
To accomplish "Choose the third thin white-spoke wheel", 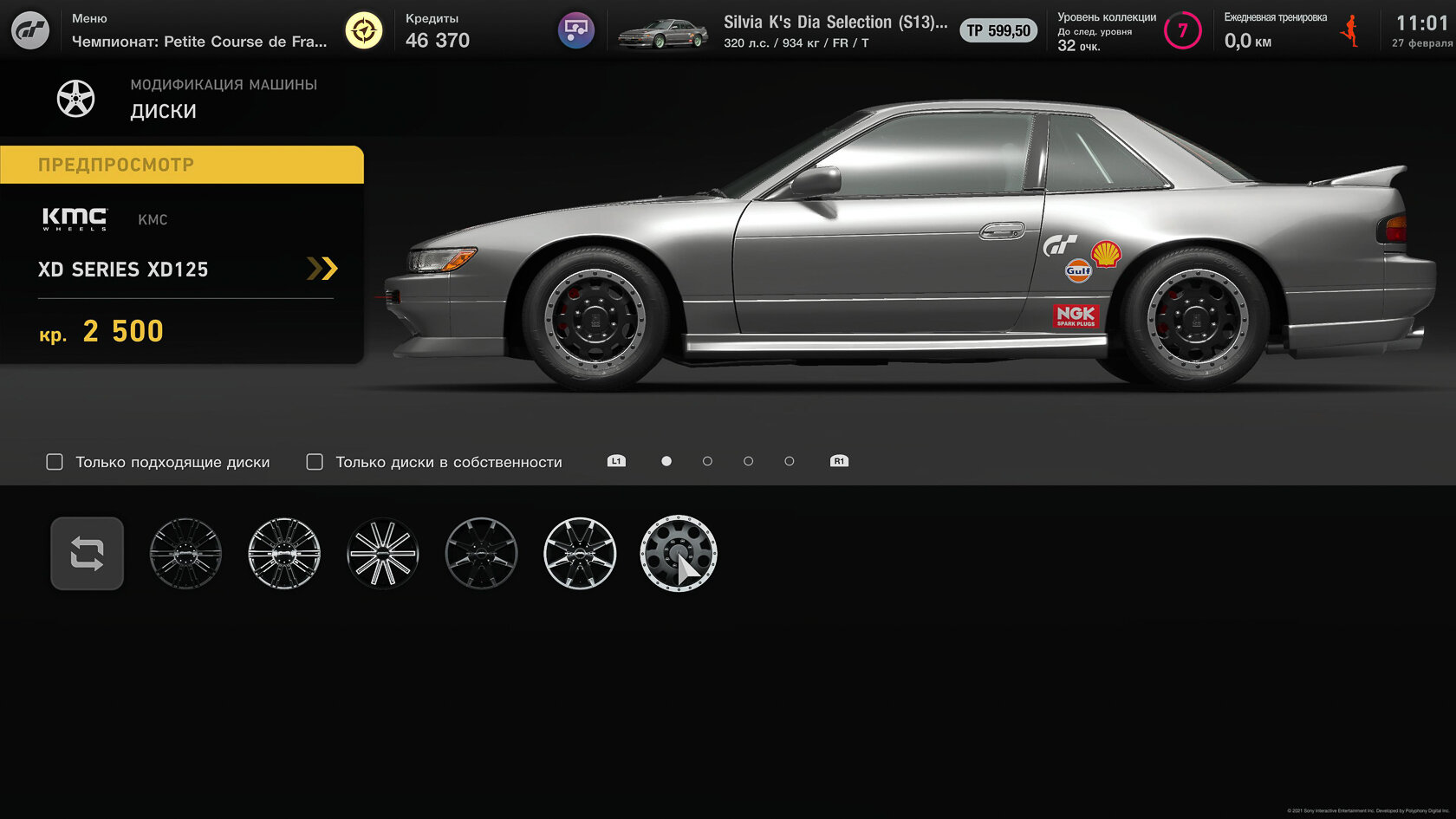I will coord(382,553).
